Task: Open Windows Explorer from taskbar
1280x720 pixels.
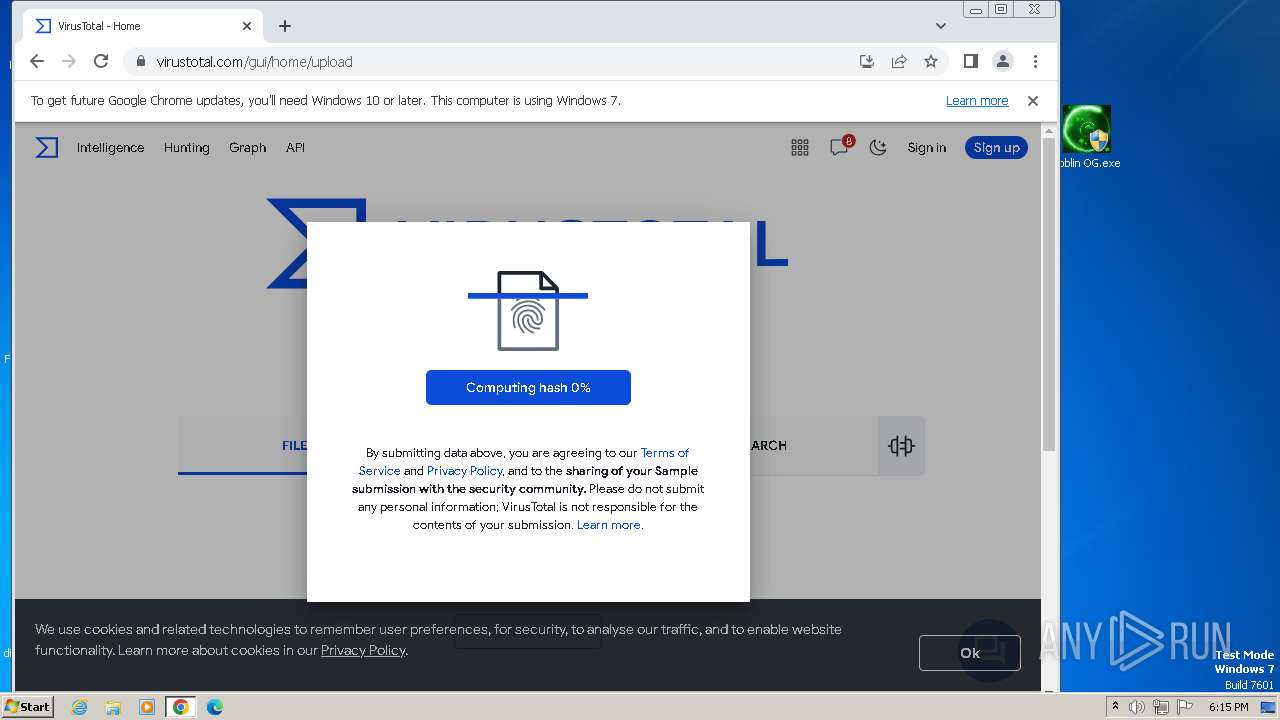Action: pyautogui.click(x=113, y=707)
